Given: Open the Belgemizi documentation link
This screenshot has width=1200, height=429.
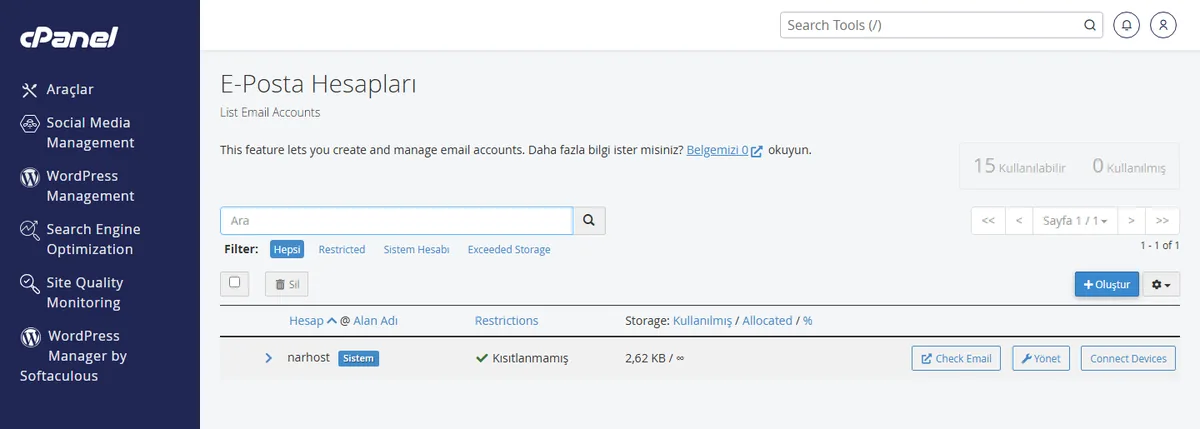Looking at the screenshot, I should click(x=717, y=150).
